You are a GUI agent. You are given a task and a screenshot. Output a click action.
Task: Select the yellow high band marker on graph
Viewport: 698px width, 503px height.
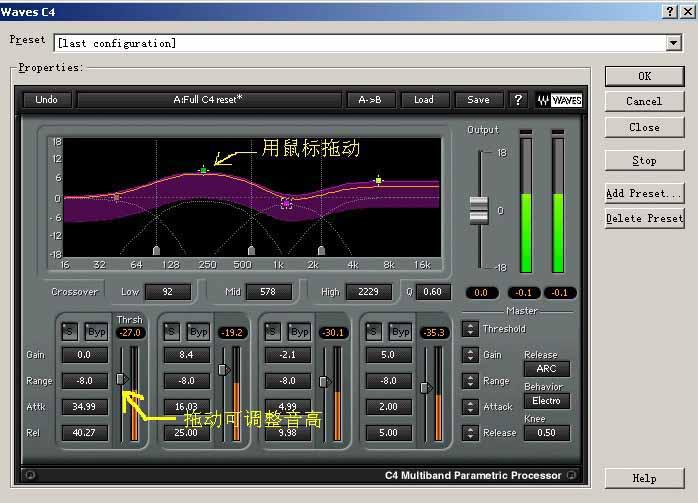coord(378,181)
